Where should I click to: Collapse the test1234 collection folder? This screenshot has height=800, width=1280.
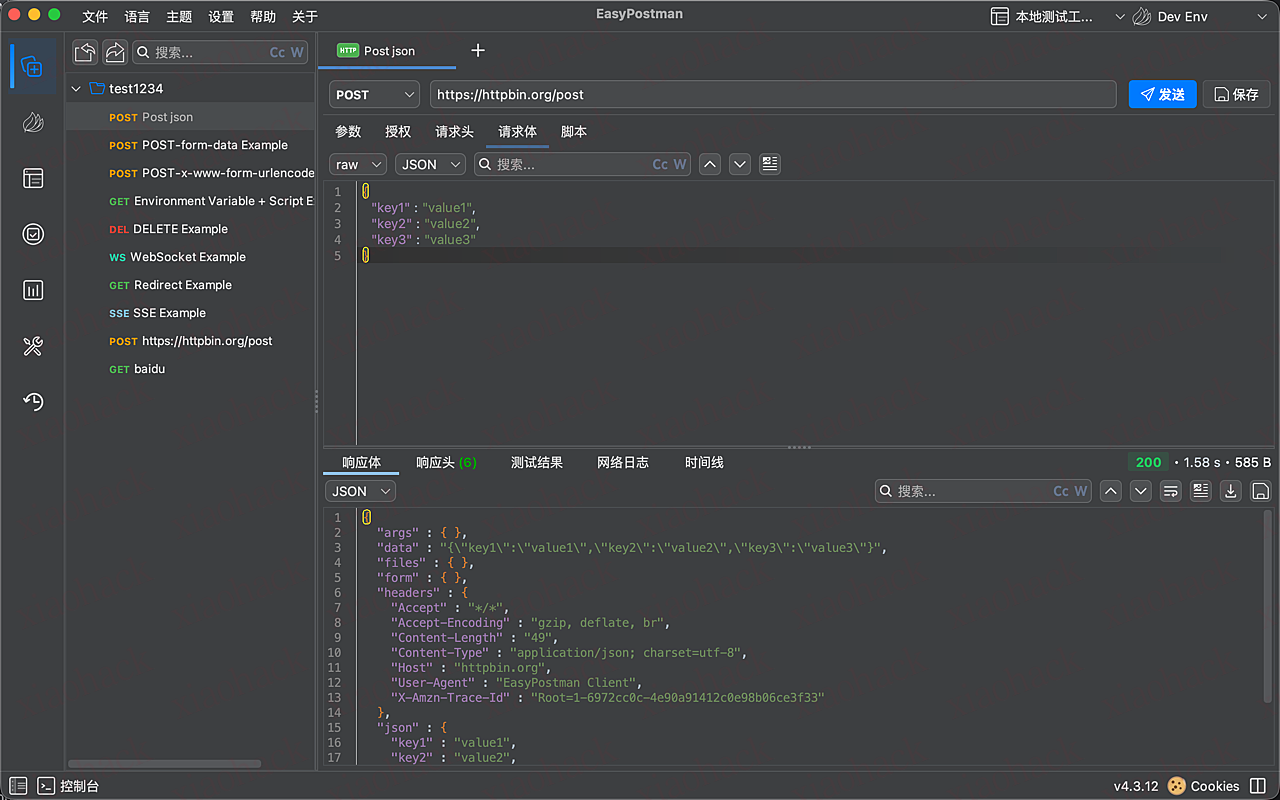click(75, 88)
